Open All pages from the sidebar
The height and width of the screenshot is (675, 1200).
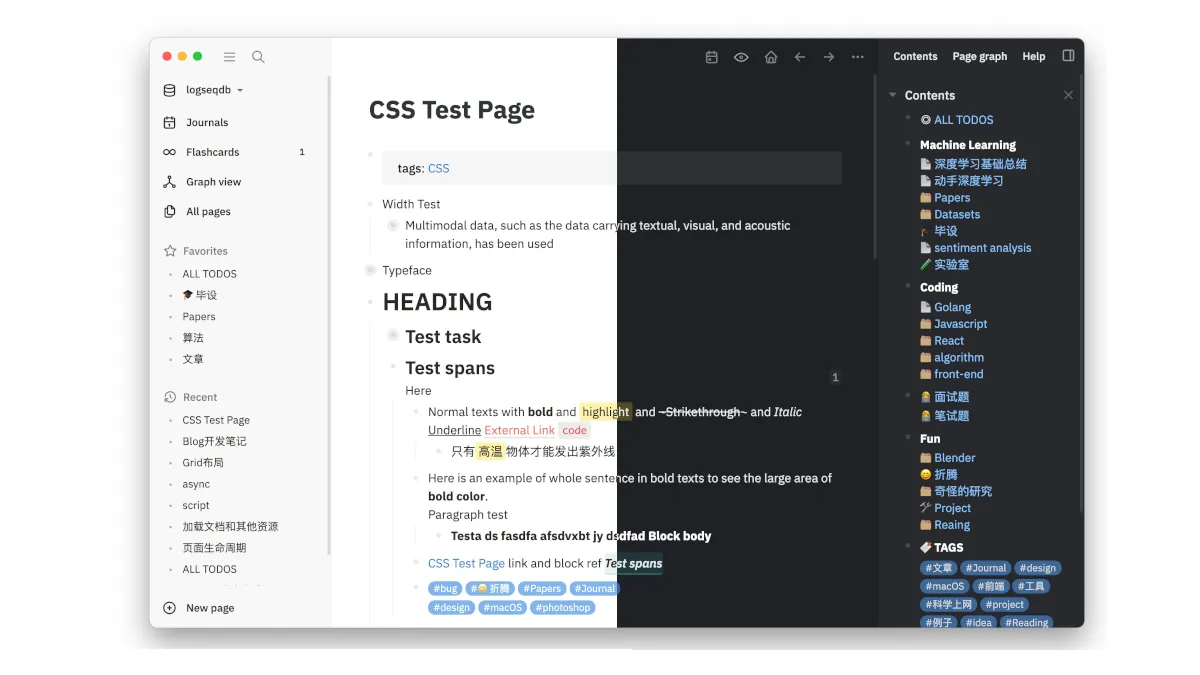(208, 212)
